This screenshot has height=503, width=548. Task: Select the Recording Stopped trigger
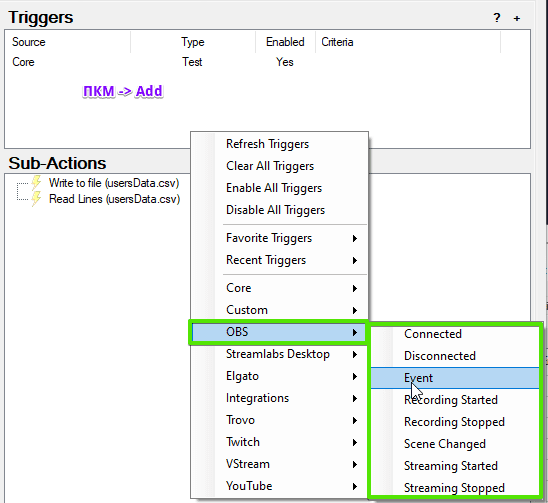(455, 422)
